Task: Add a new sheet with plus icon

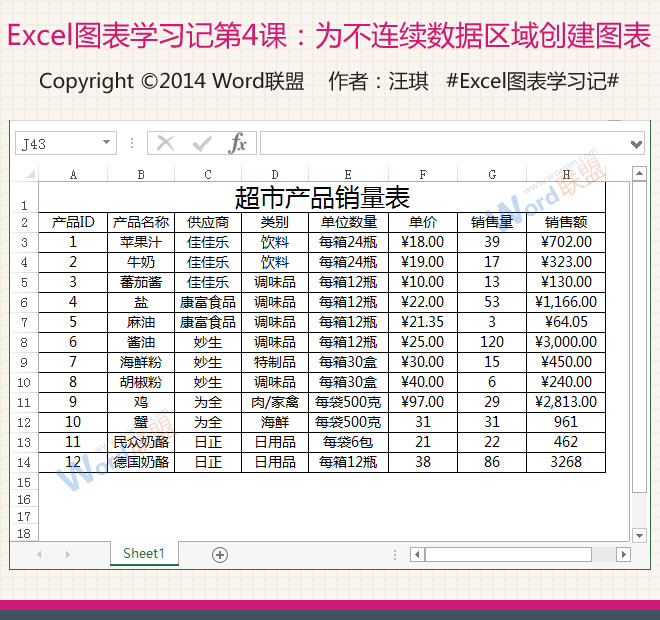Action: point(220,554)
